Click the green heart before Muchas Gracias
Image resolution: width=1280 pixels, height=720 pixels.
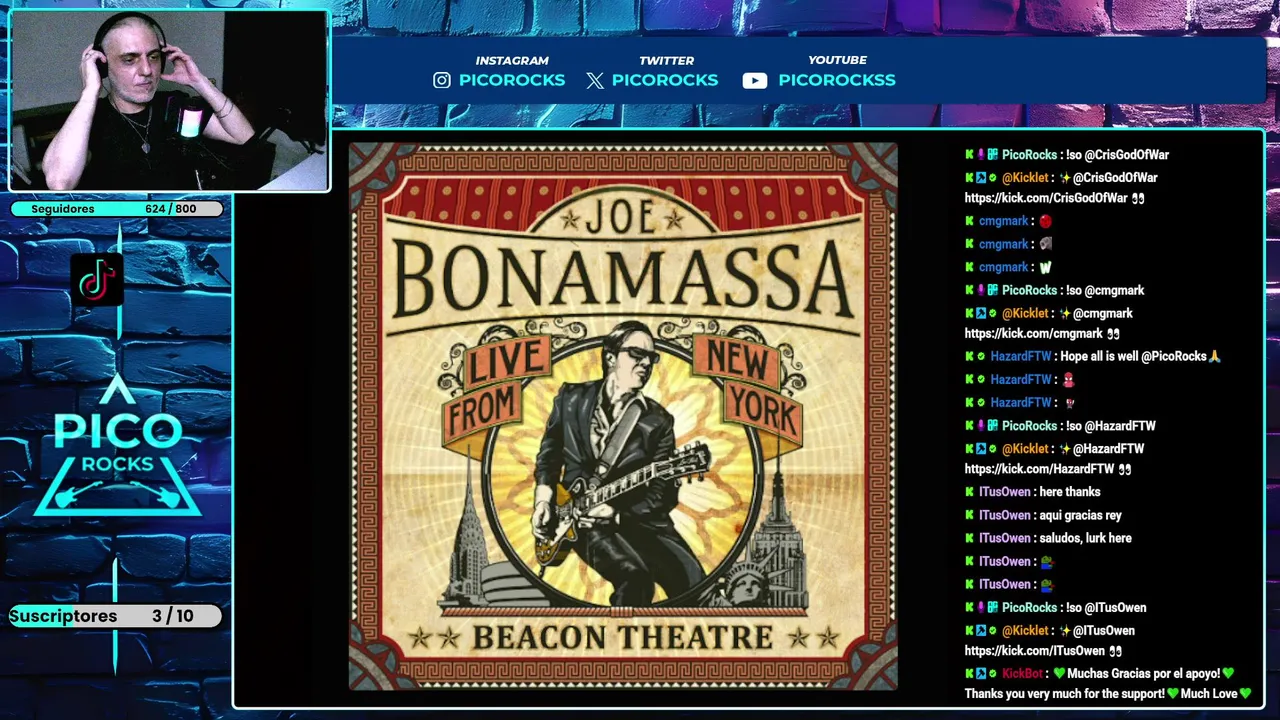point(1059,674)
